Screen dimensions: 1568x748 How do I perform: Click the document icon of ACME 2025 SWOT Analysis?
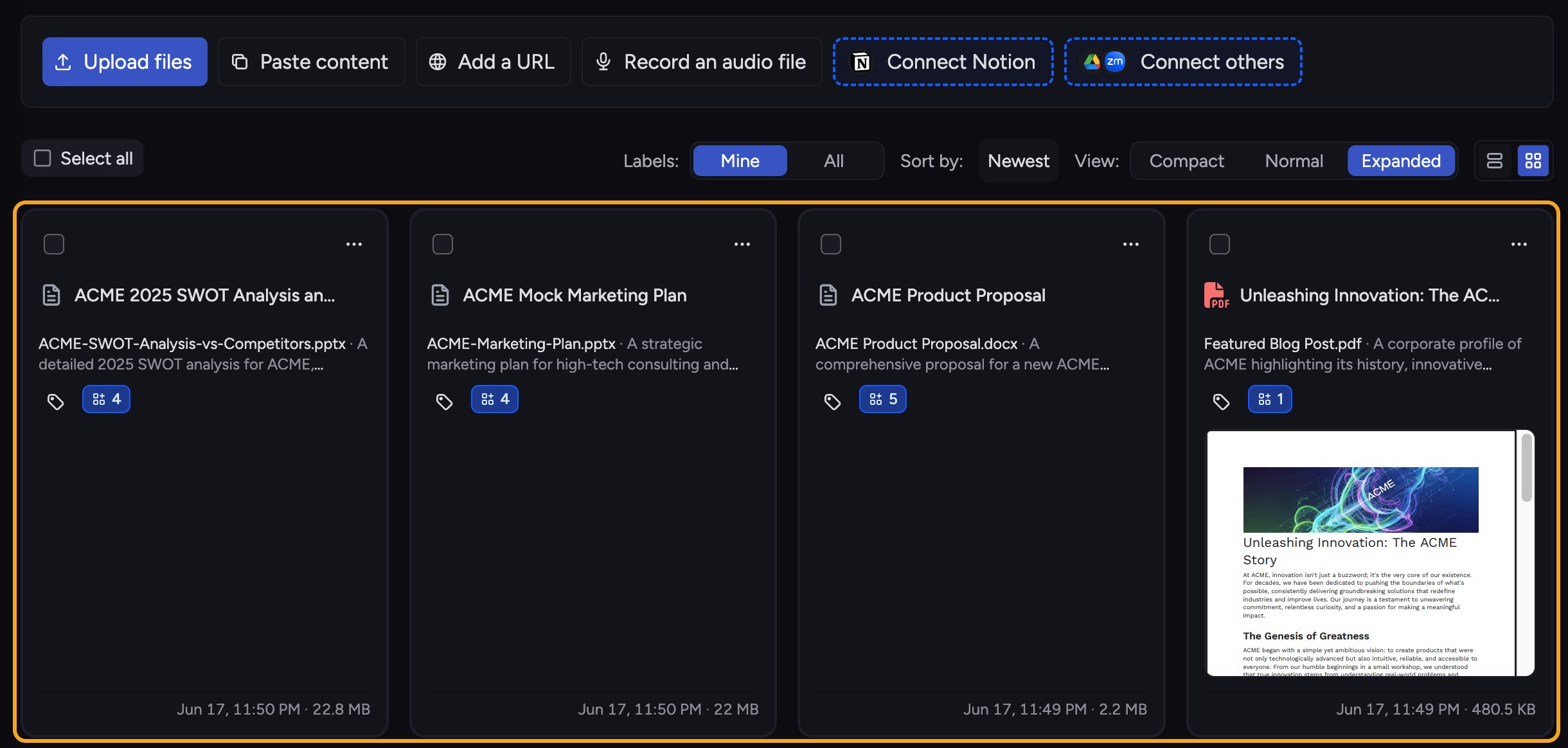51,295
